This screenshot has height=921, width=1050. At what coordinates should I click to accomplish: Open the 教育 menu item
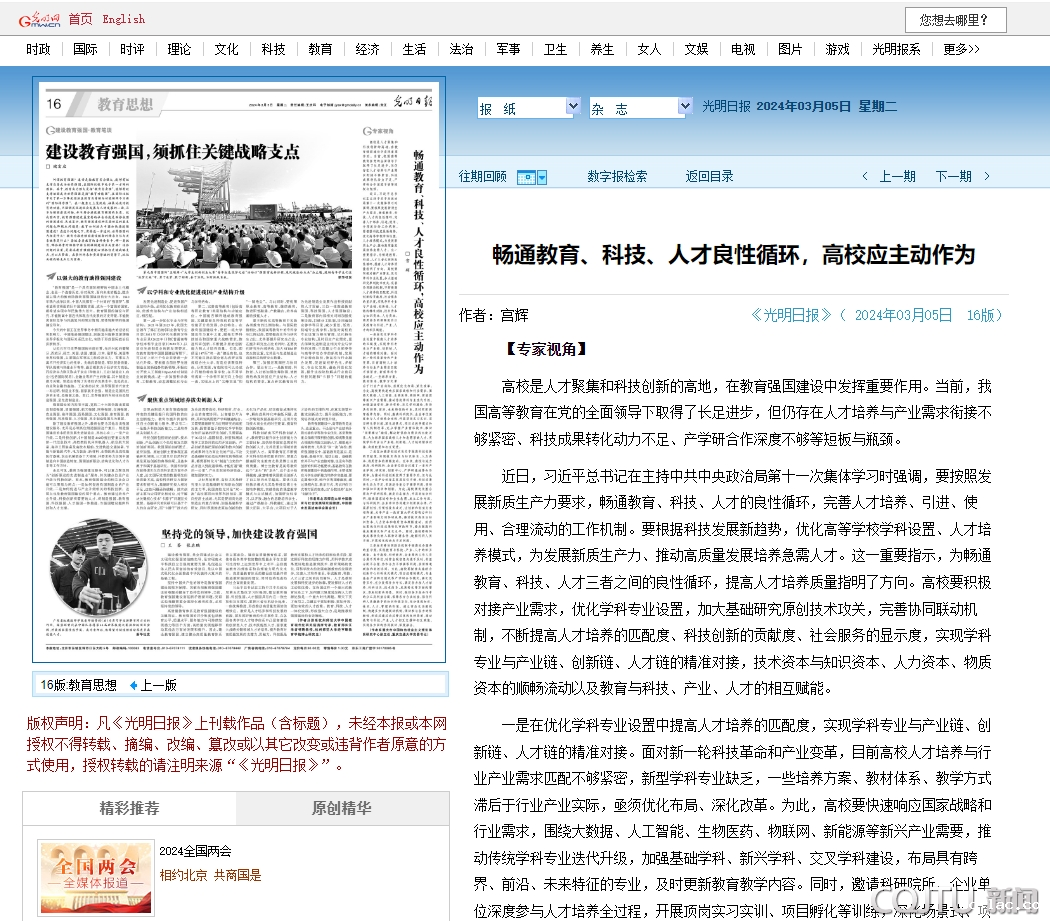click(x=320, y=49)
